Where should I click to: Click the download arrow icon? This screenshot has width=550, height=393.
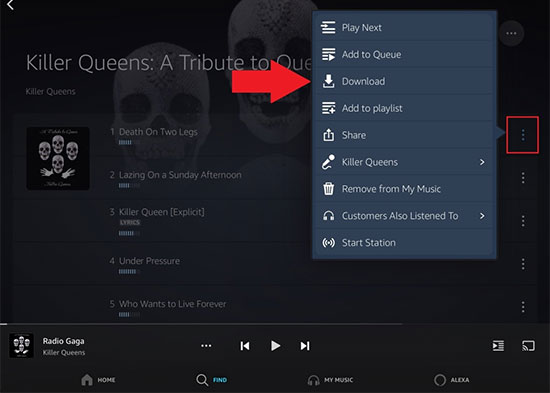(328, 81)
